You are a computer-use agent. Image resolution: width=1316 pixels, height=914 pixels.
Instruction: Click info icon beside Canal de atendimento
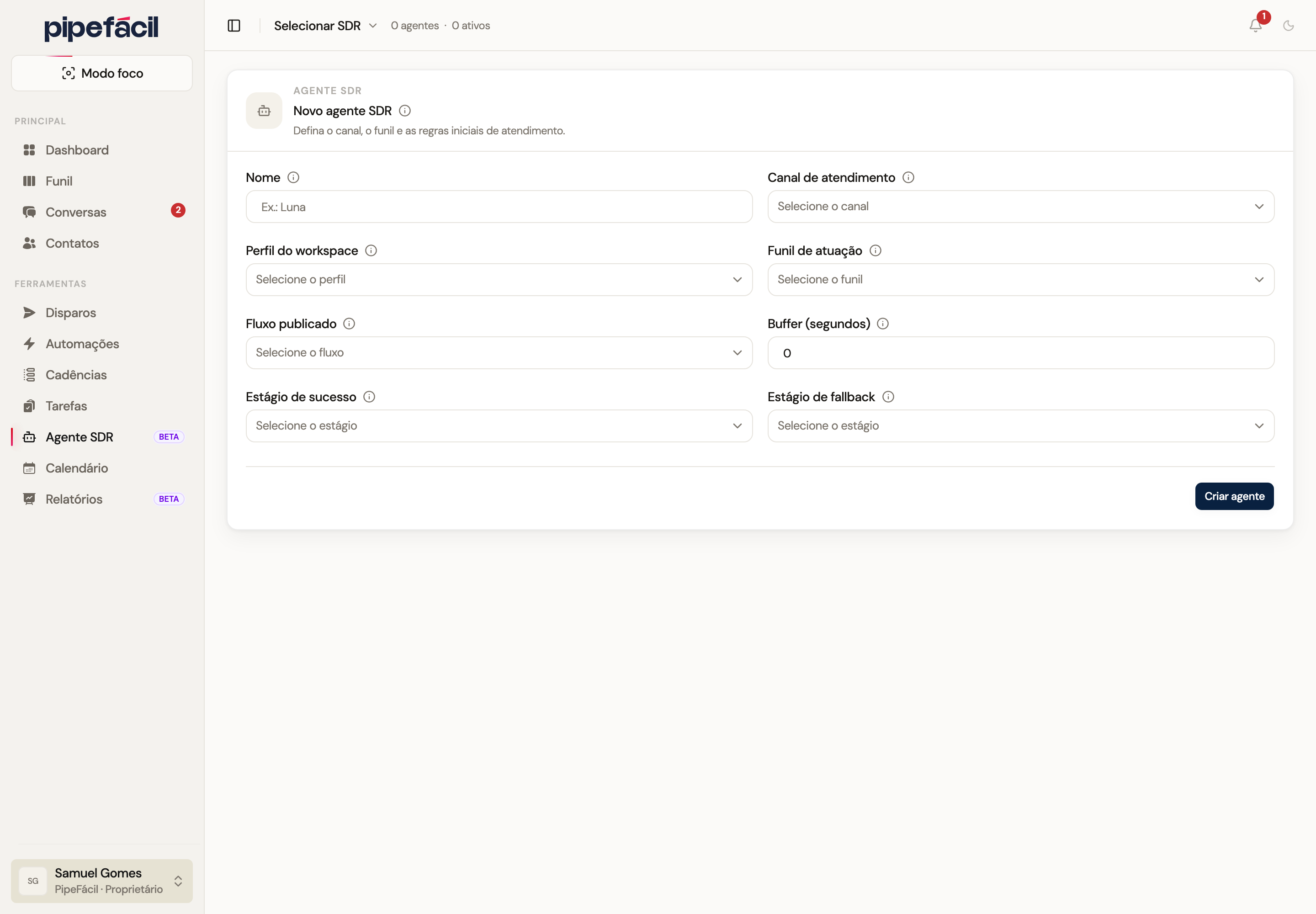tap(908, 177)
